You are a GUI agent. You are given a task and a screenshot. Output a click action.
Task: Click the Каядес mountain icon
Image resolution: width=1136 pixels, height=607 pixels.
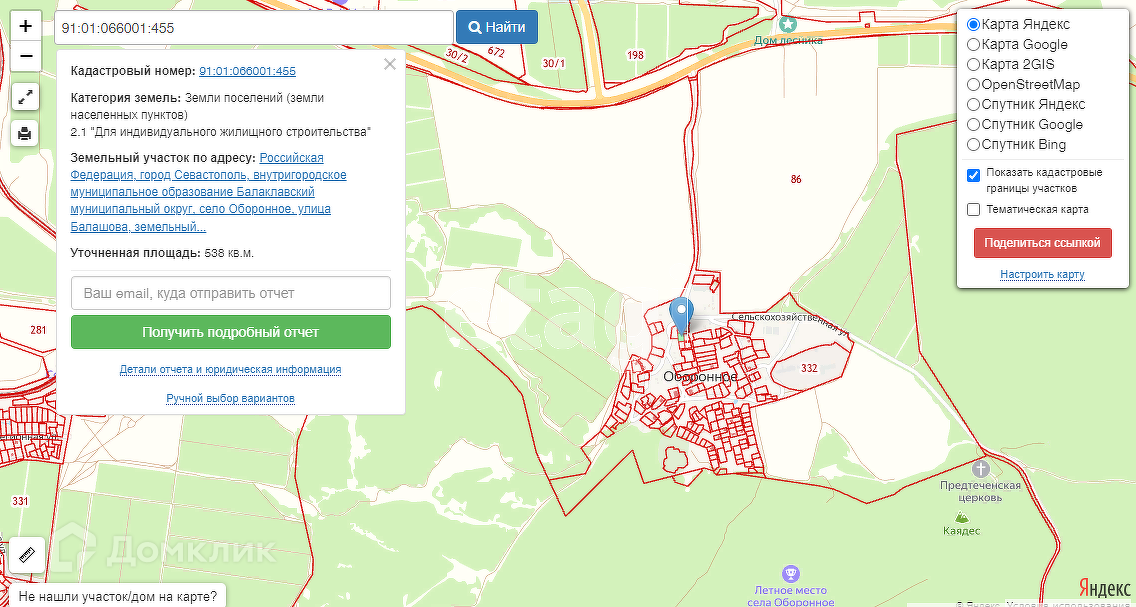click(961, 517)
